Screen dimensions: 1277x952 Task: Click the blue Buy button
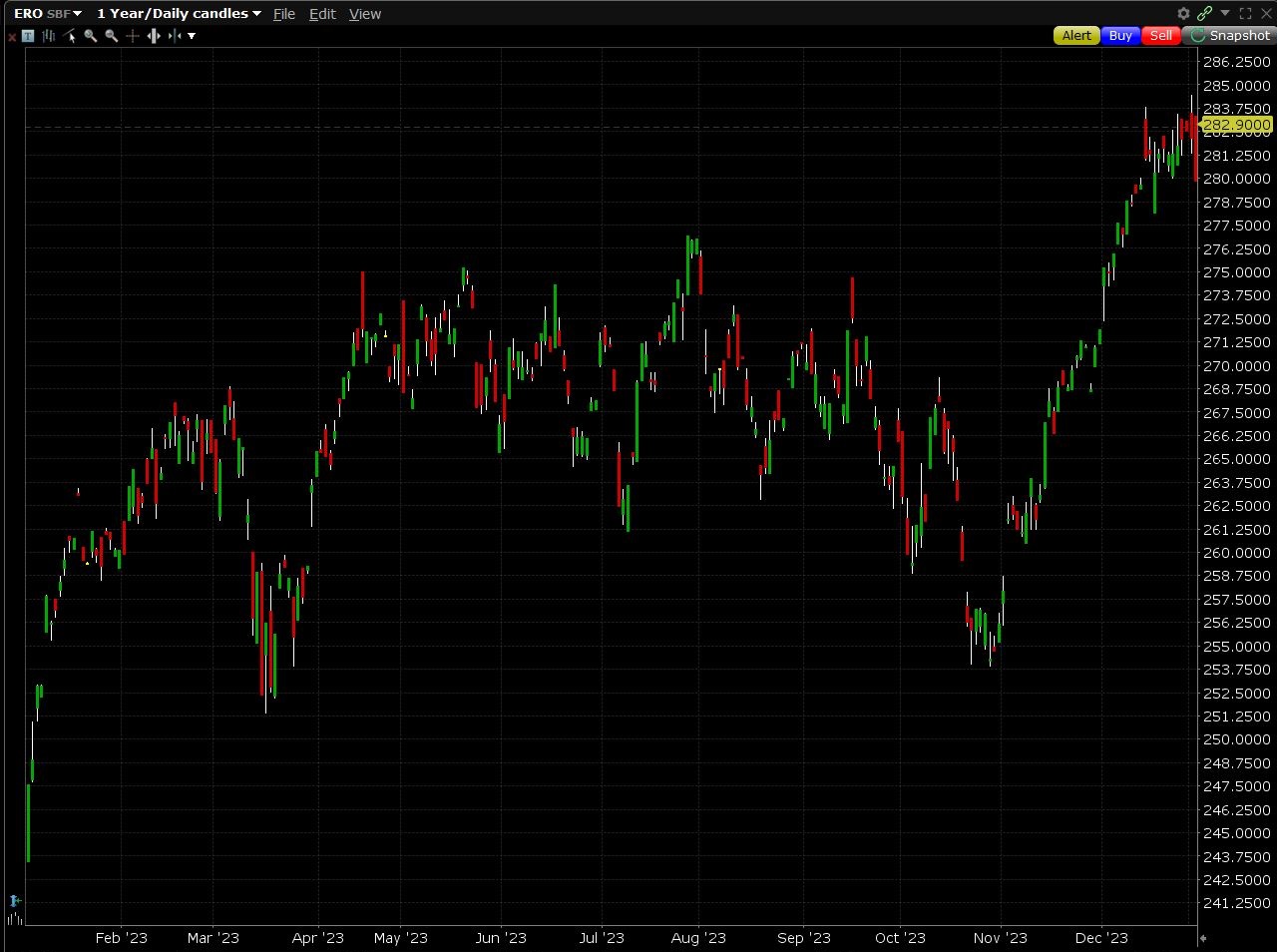pyautogui.click(x=1120, y=35)
